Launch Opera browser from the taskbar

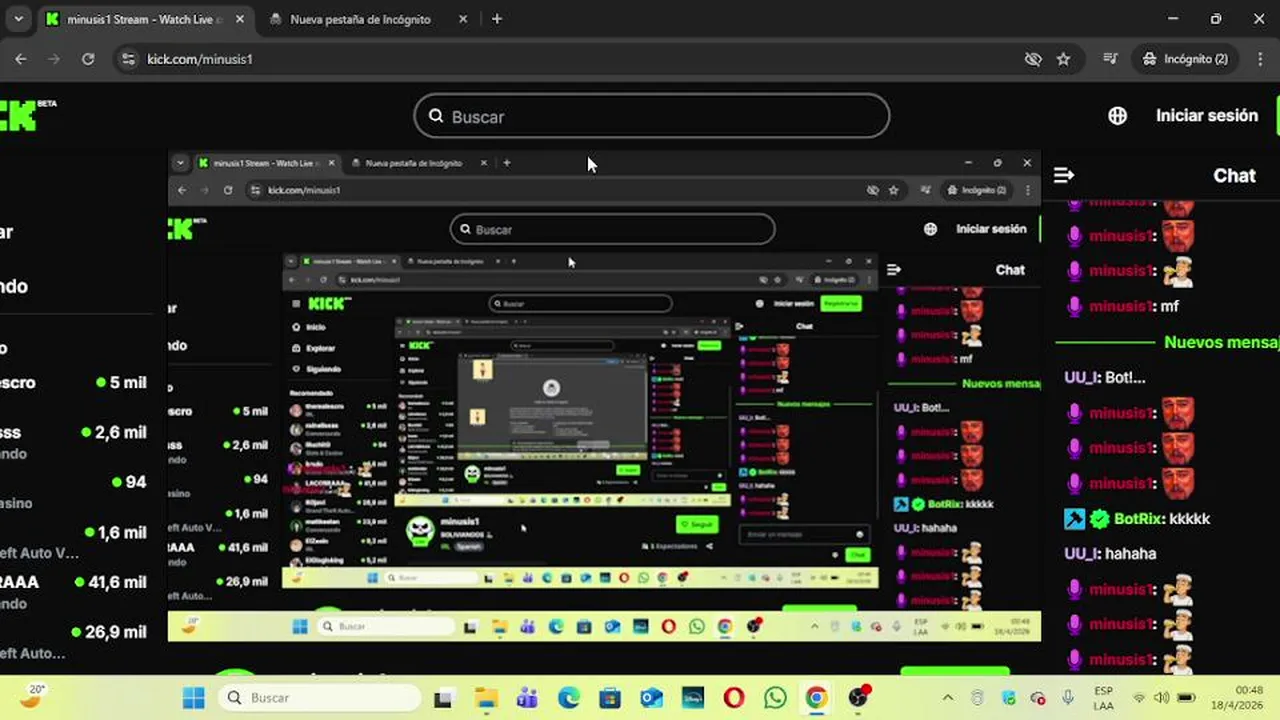click(x=734, y=698)
